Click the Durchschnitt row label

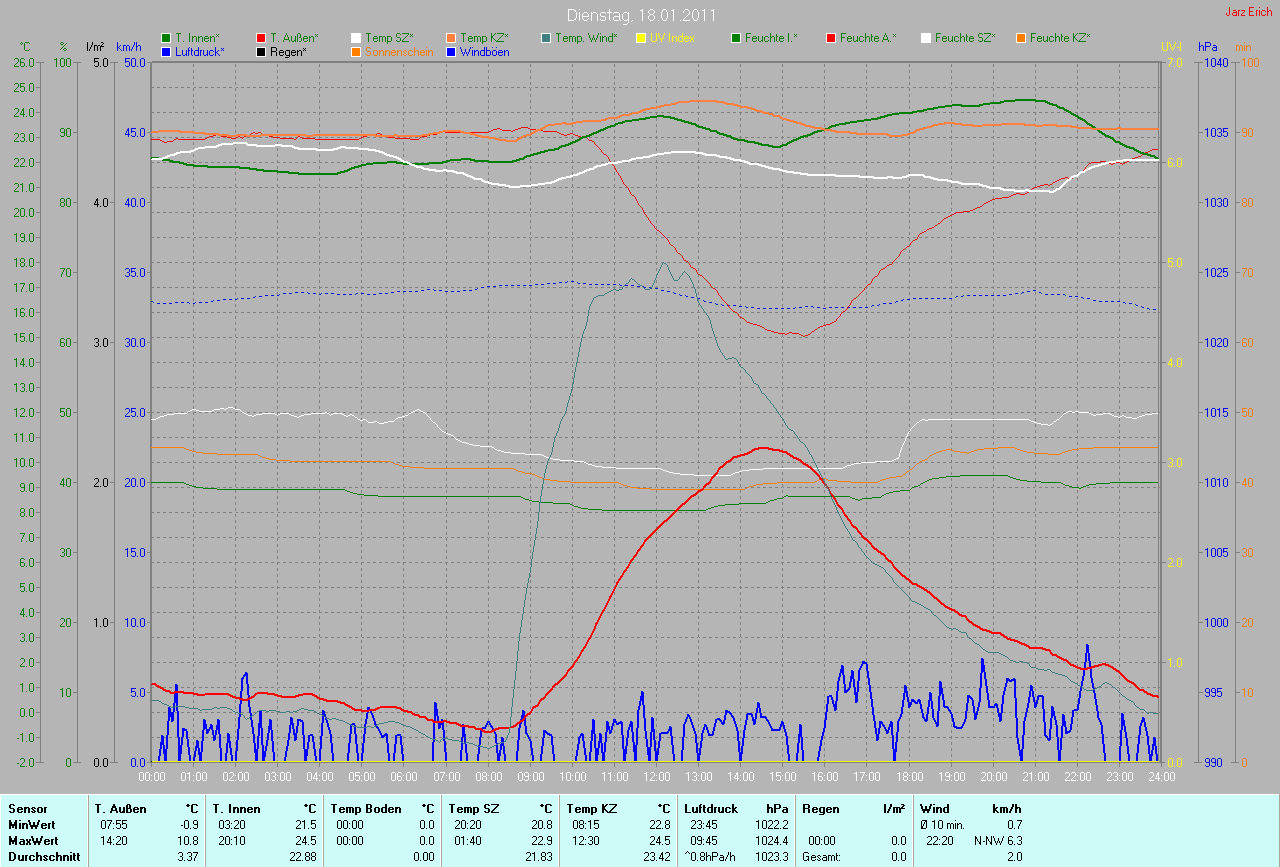(43, 857)
